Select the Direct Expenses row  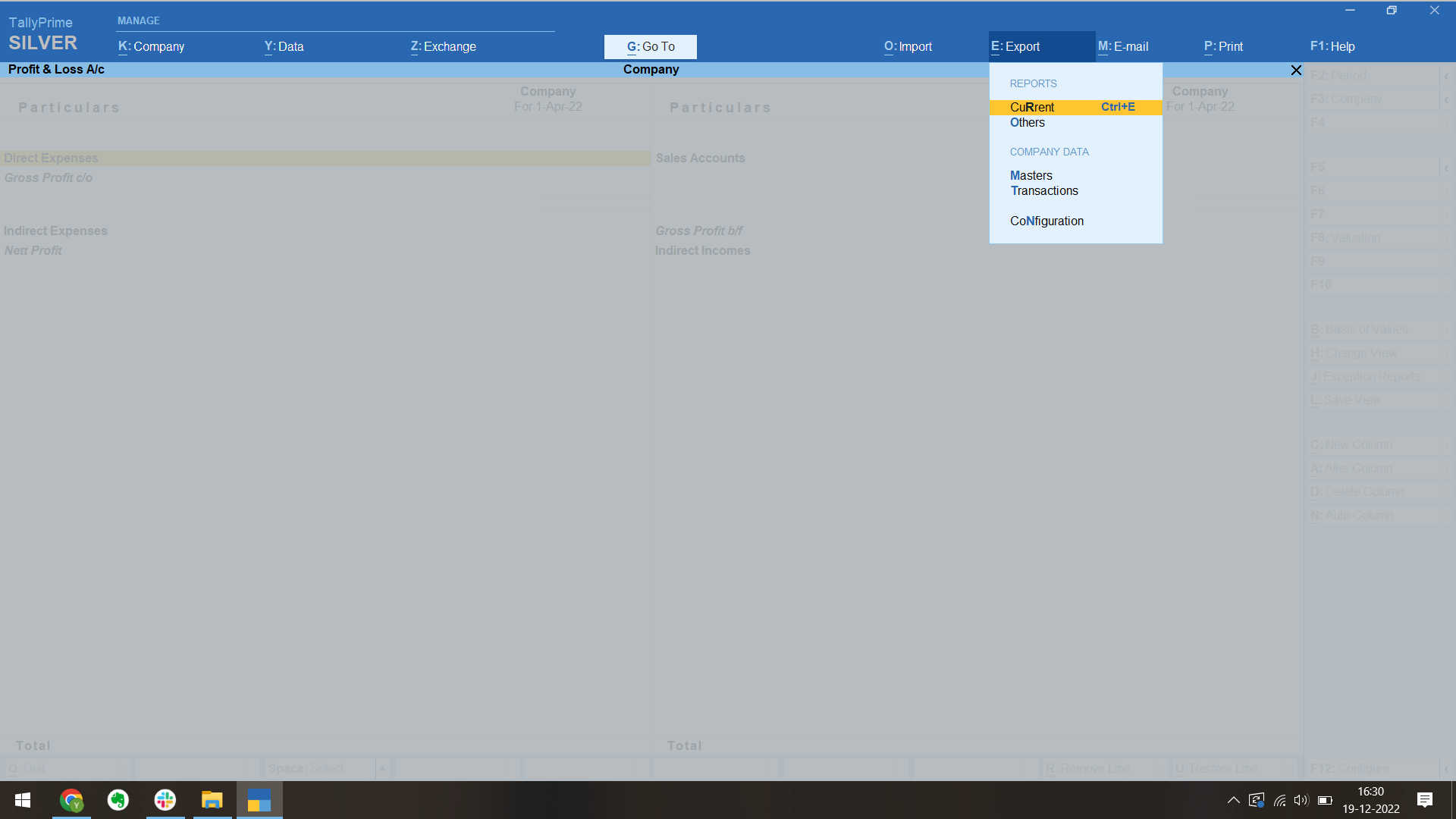[325, 158]
